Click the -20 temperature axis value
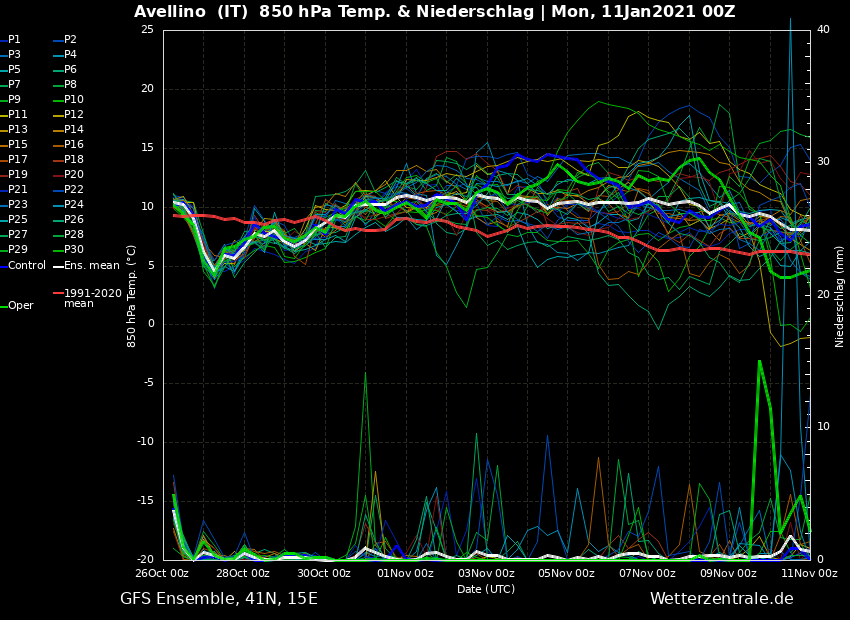850x620 pixels. [146, 560]
